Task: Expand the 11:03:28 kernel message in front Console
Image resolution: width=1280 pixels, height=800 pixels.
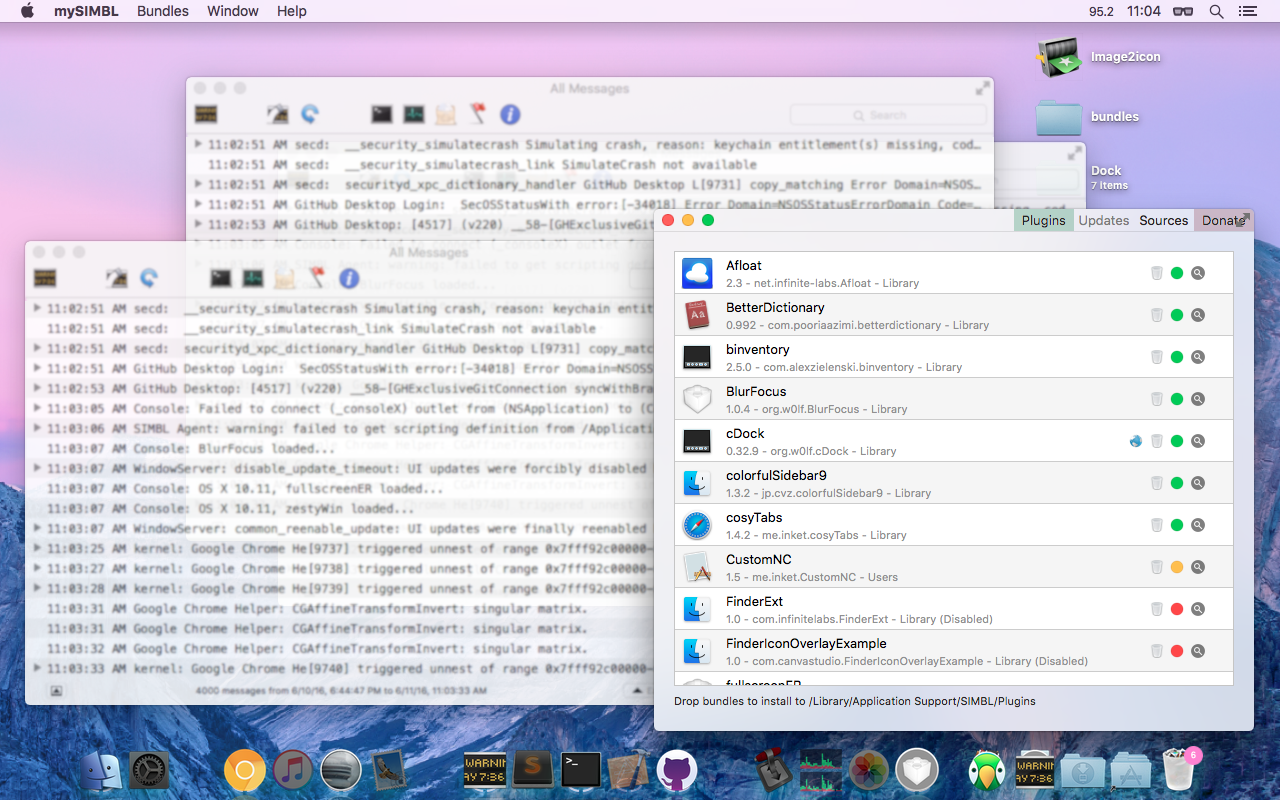Action: pyautogui.click(x=38, y=588)
